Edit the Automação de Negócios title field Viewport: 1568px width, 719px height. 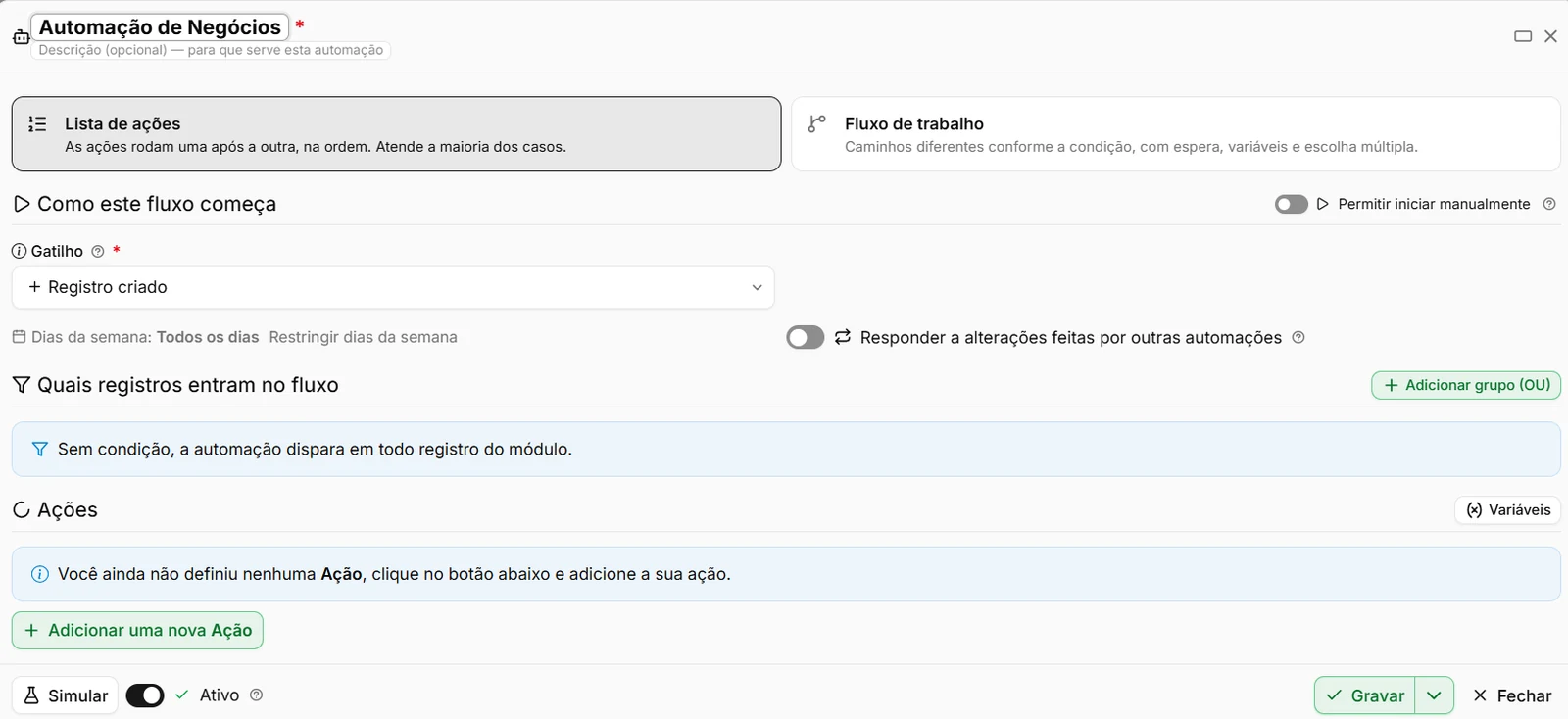coord(160,27)
